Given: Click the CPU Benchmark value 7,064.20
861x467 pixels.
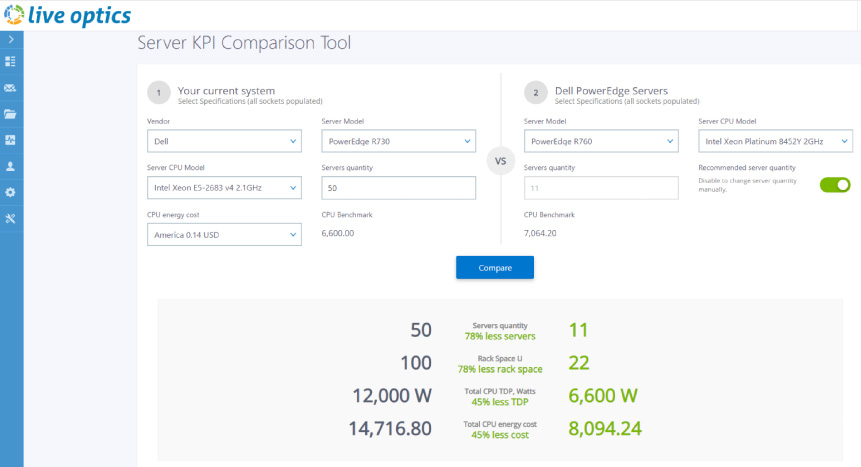Looking at the screenshot, I should point(540,233).
